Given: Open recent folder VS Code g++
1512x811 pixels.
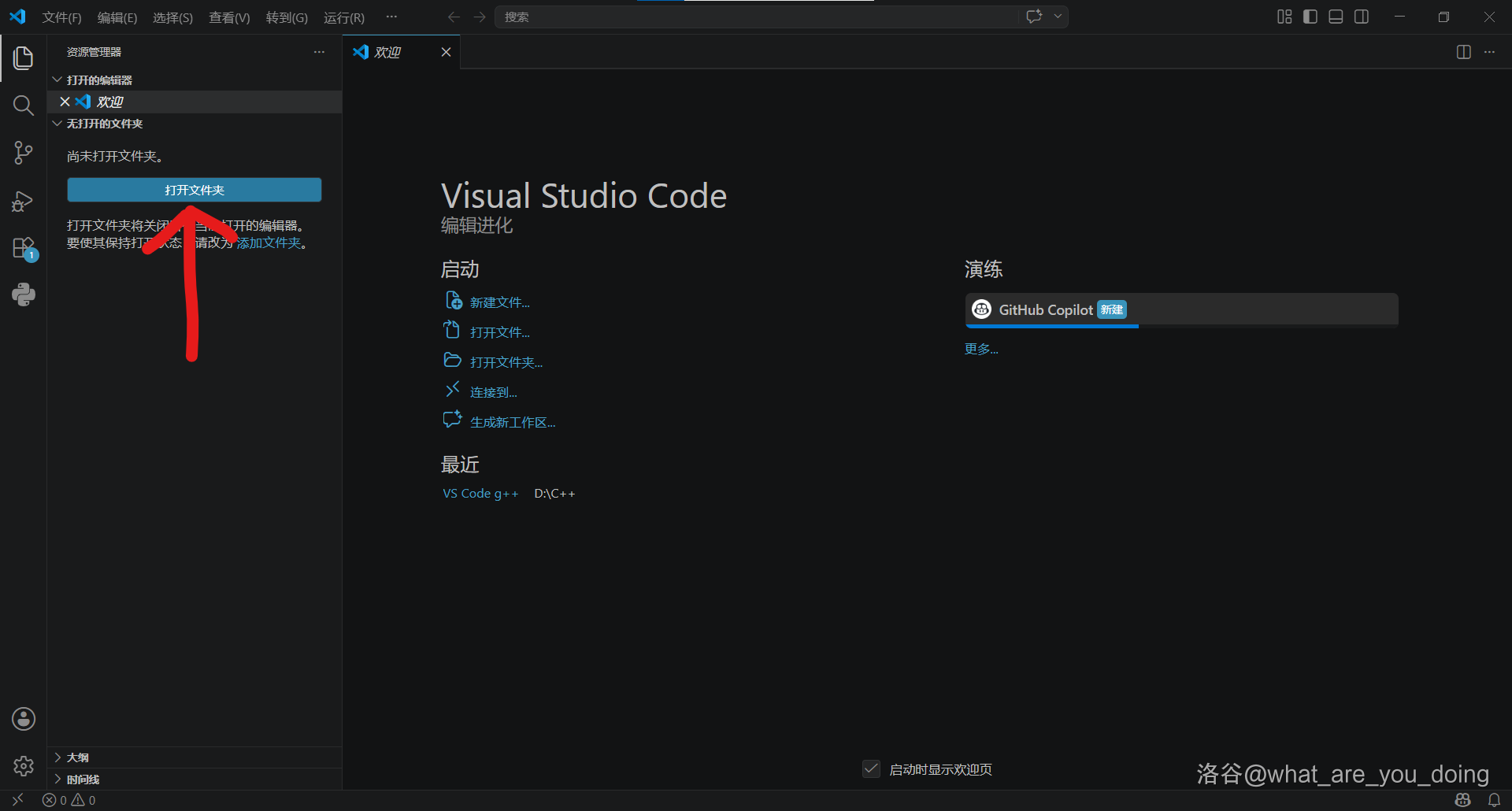Looking at the screenshot, I should (480, 494).
